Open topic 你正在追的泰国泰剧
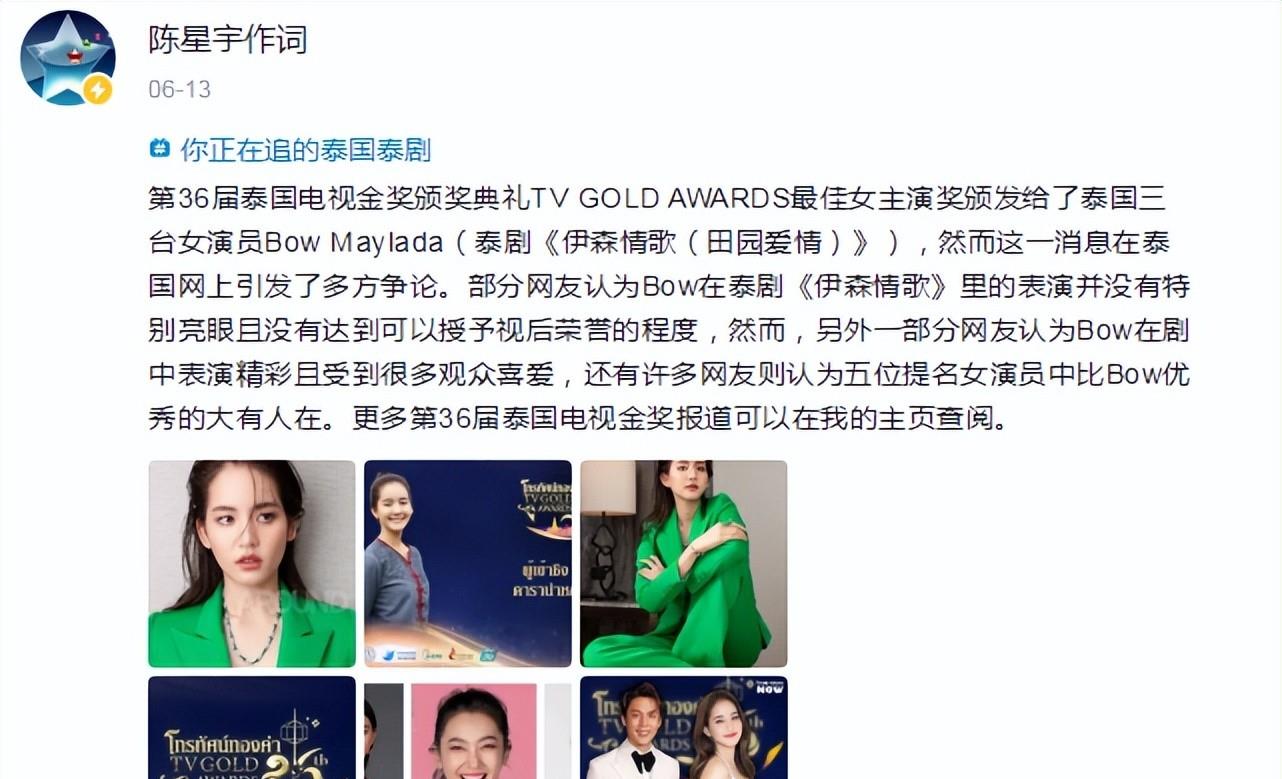1282x779 pixels. point(305,150)
